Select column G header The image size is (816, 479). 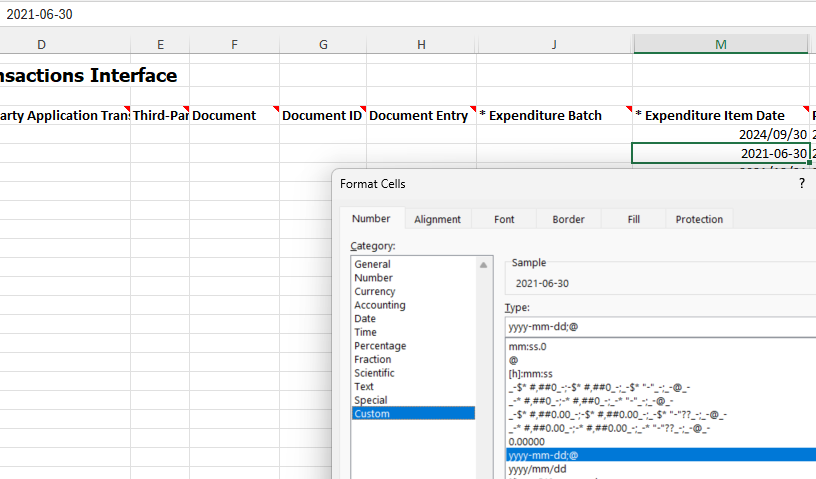[x=323, y=44]
